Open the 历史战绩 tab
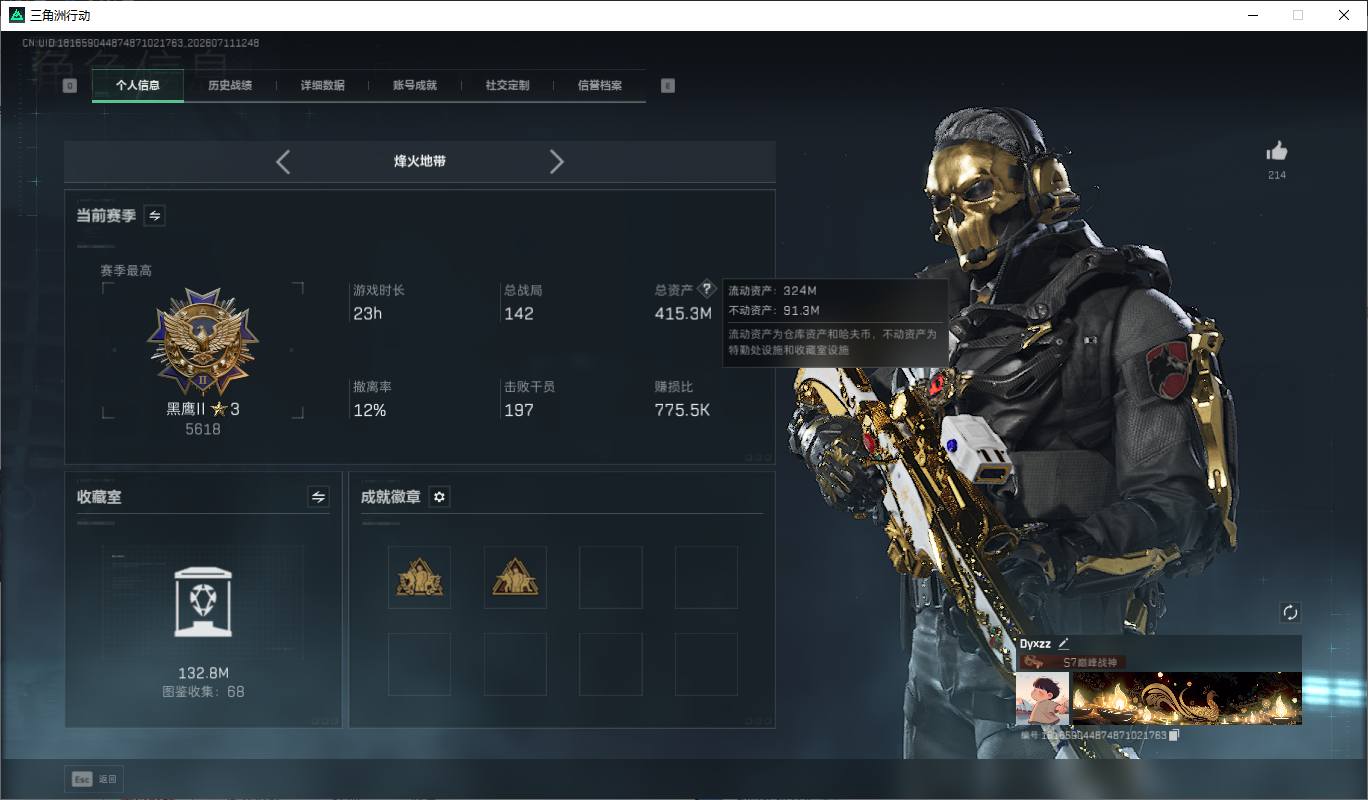 [230, 85]
